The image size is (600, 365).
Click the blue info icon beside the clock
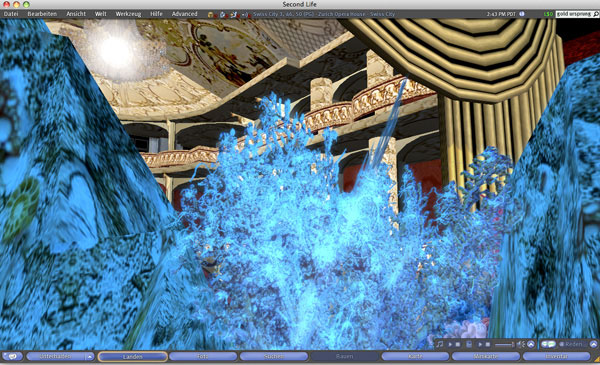pos(522,14)
